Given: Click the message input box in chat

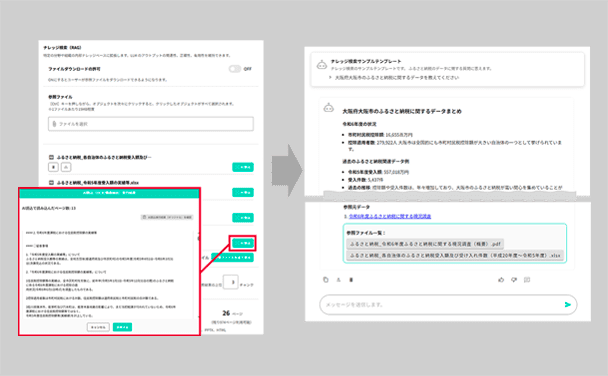Looking at the screenshot, I should (x=448, y=305).
